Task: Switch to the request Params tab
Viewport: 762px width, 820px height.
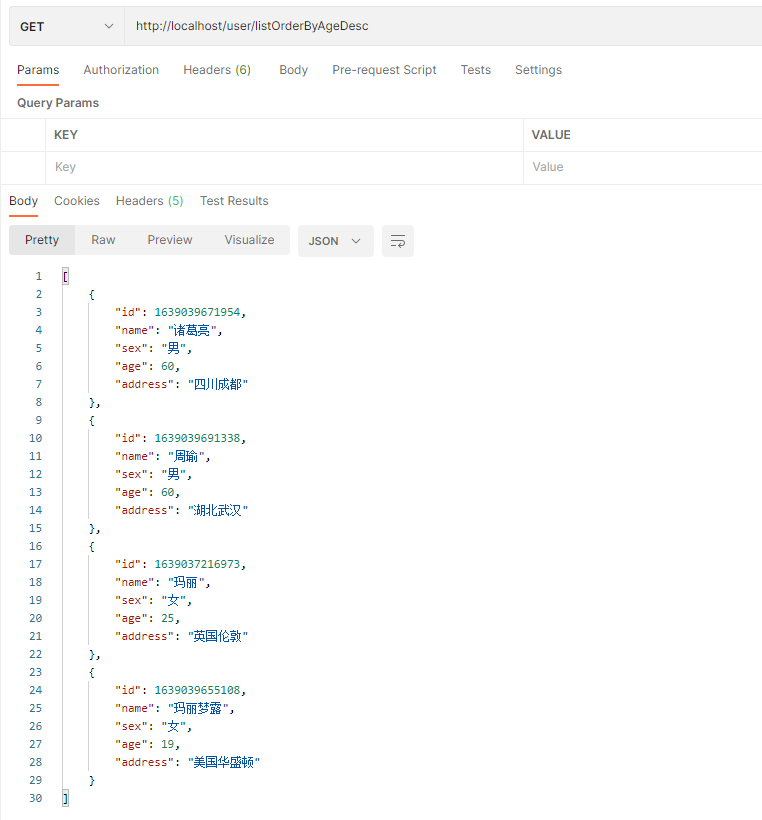Action: click(38, 70)
